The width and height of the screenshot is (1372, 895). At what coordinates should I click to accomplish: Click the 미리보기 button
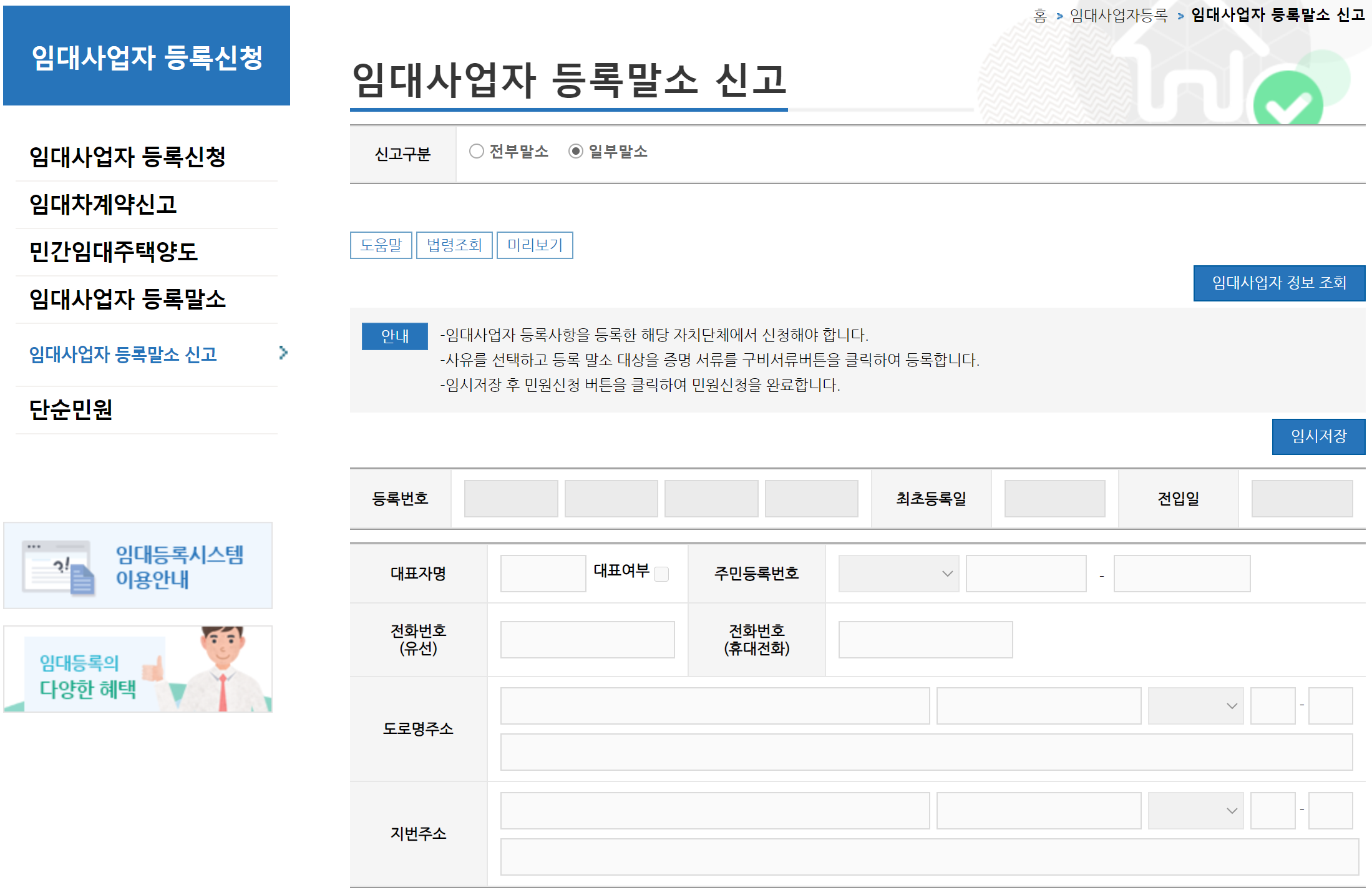535,245
